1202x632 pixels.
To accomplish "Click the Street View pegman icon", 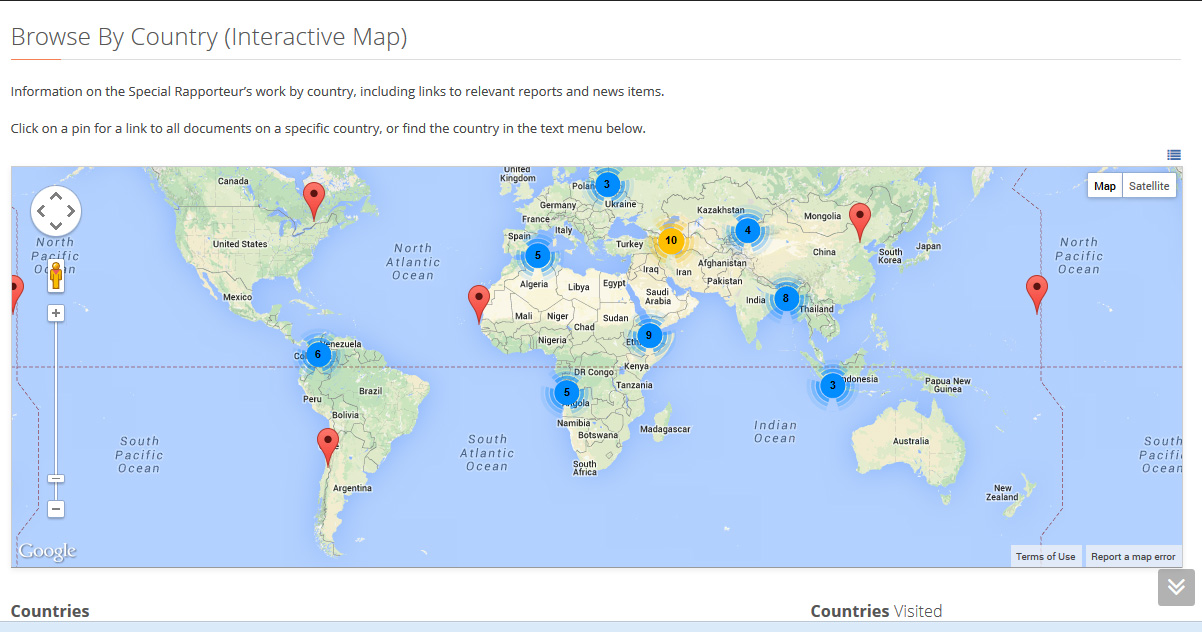I will coord(56,276).
